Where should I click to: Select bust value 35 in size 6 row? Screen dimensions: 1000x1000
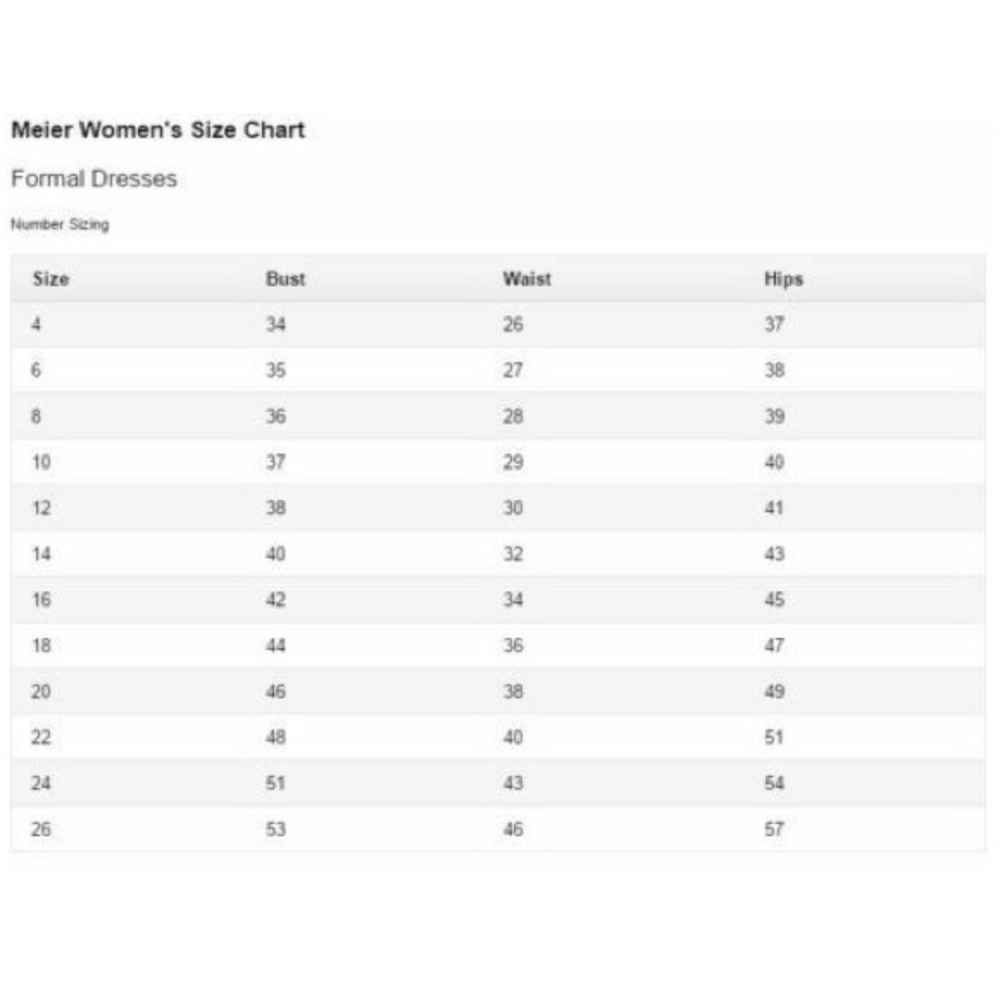pyautogui.click(x=276, y=371)
